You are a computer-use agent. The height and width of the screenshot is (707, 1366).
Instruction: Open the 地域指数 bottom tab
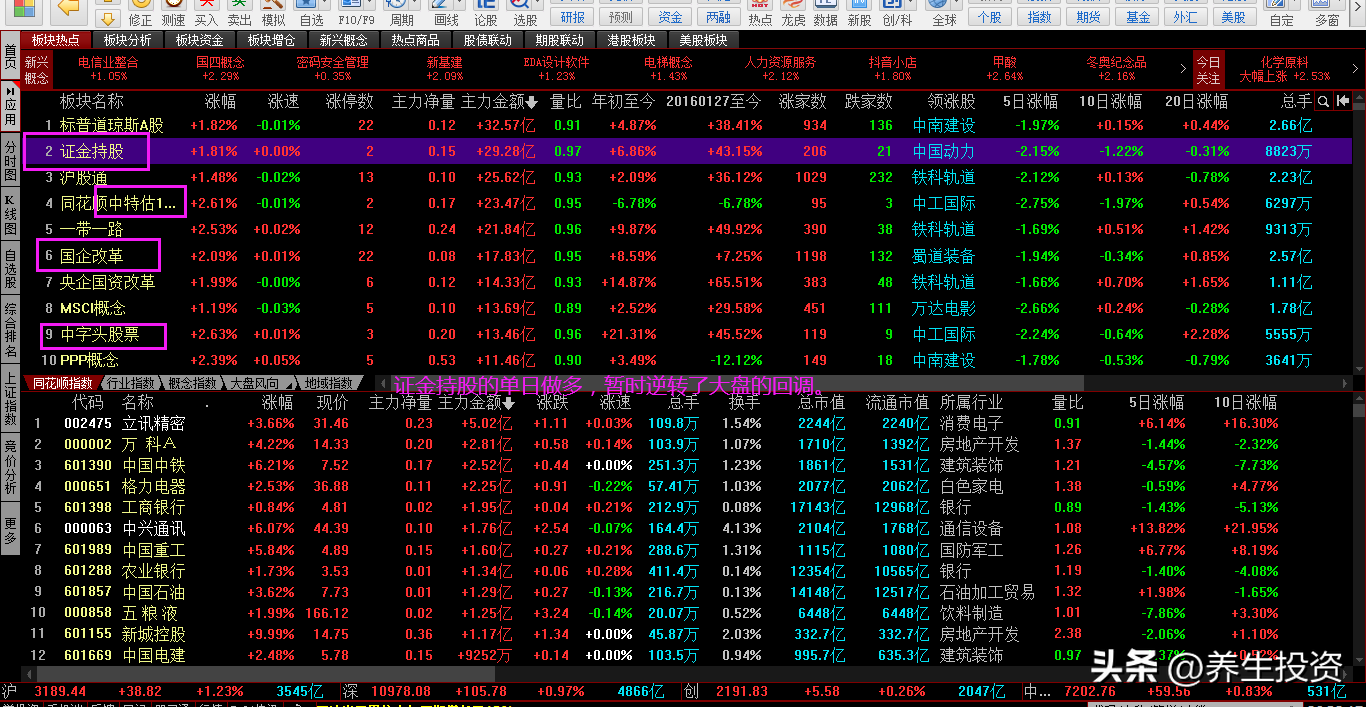329,383
